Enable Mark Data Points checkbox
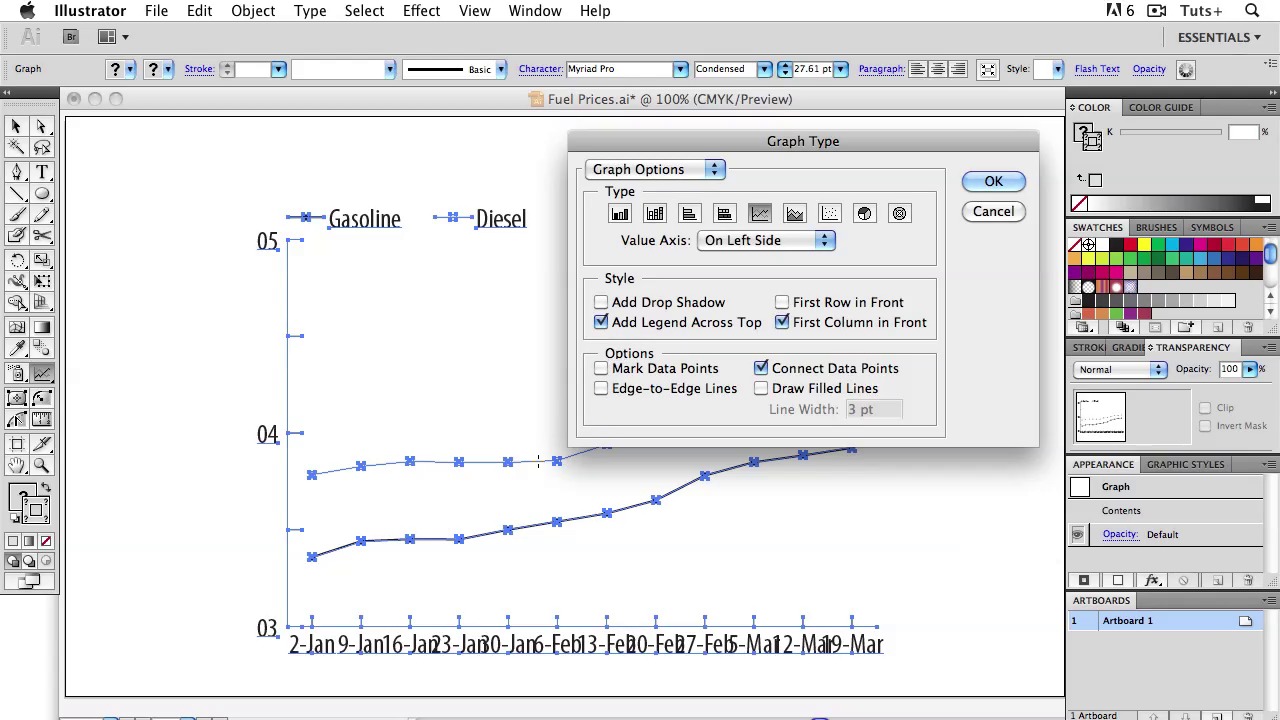Viewport: 1280px width, 720px height. click(601, 368)
